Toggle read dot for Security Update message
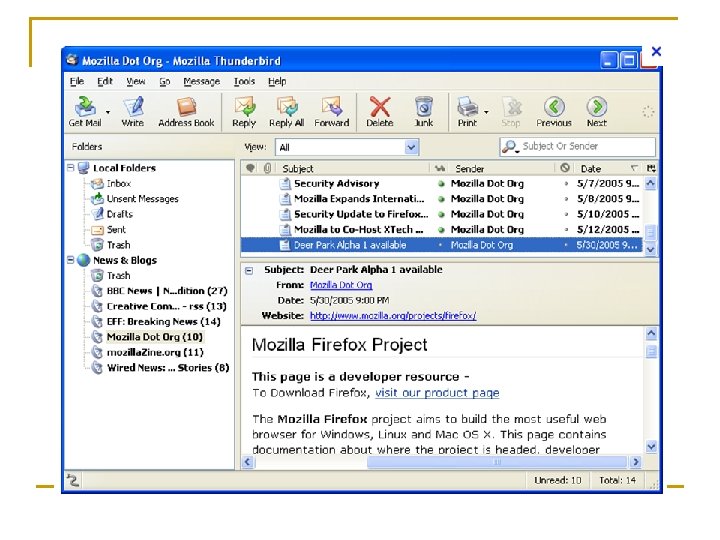 coord(441,214)
